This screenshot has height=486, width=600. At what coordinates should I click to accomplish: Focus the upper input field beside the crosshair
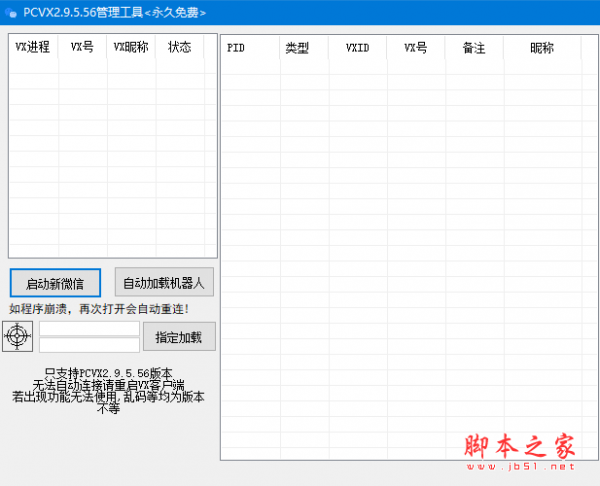tap(90, 329)
